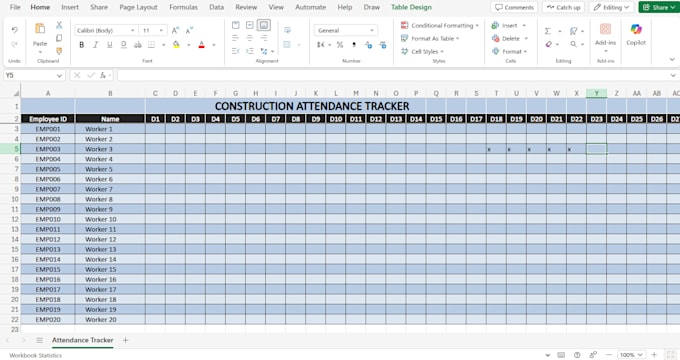
Task: Click the Copy icon
Action: click(x=59, y=38)
